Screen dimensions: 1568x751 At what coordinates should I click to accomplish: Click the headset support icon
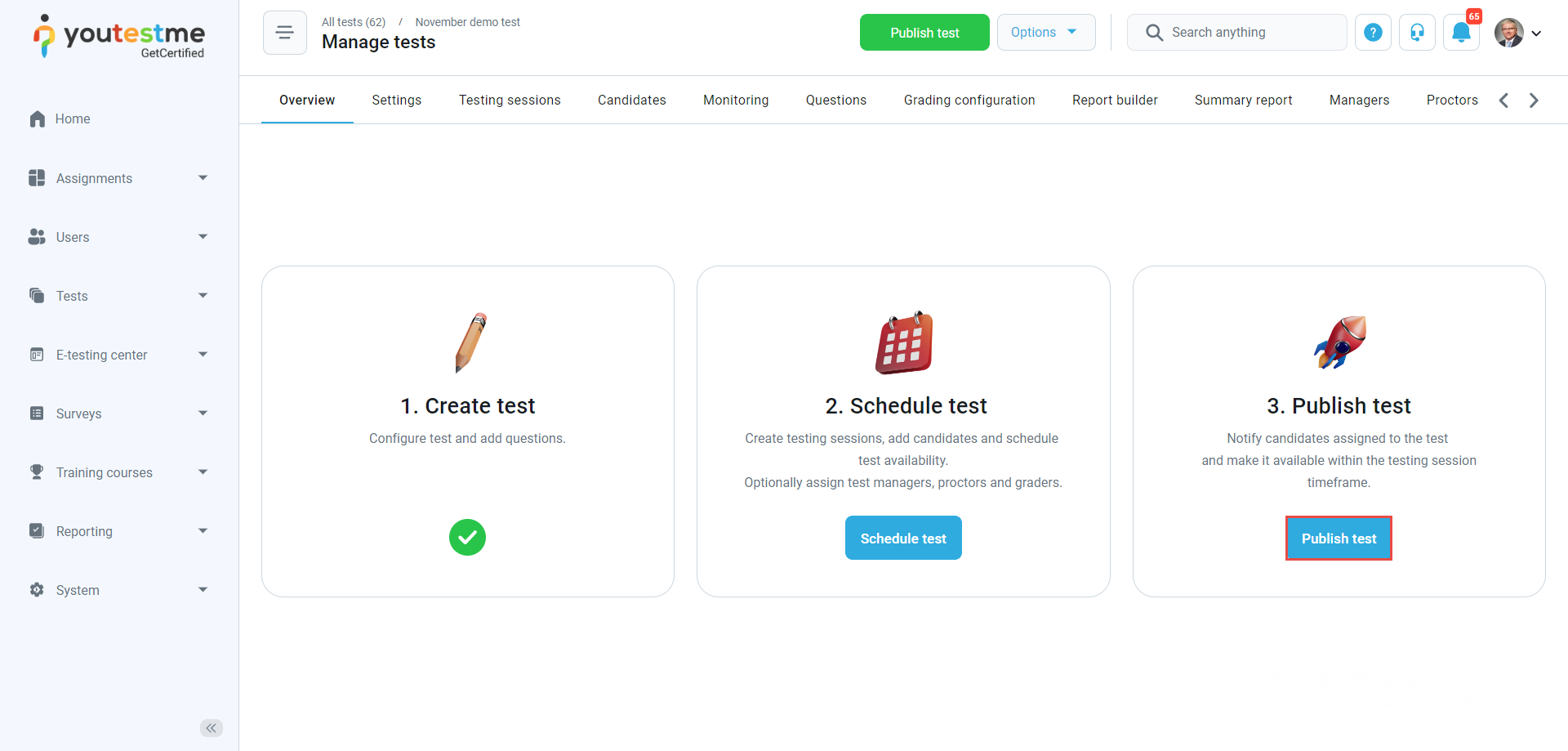tap(1417, 33)
